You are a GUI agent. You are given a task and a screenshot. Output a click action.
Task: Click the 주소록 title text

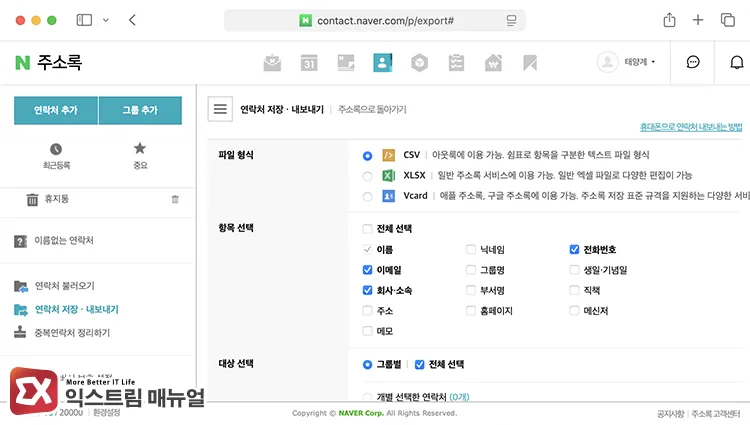60,63
